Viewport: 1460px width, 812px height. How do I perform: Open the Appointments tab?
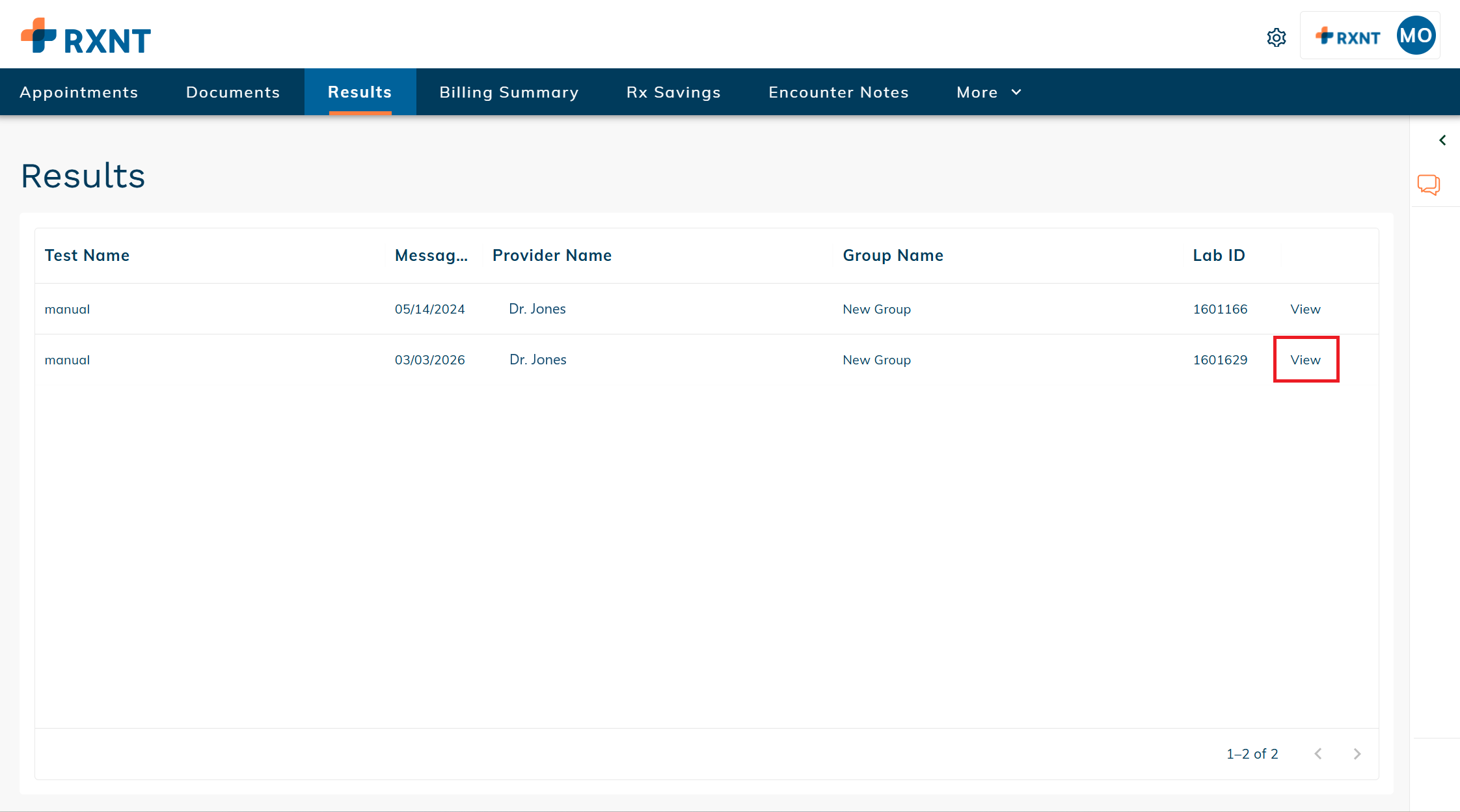point(79,92)
